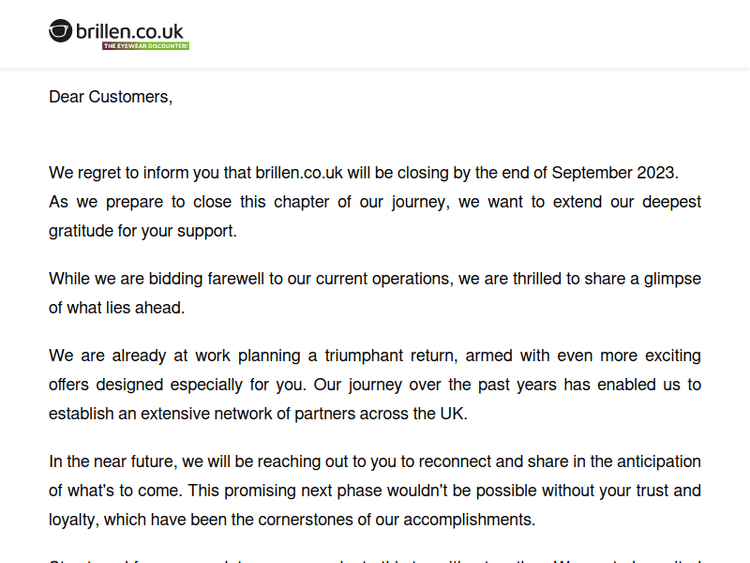Click the round glasses logo icon

[61, 31]
